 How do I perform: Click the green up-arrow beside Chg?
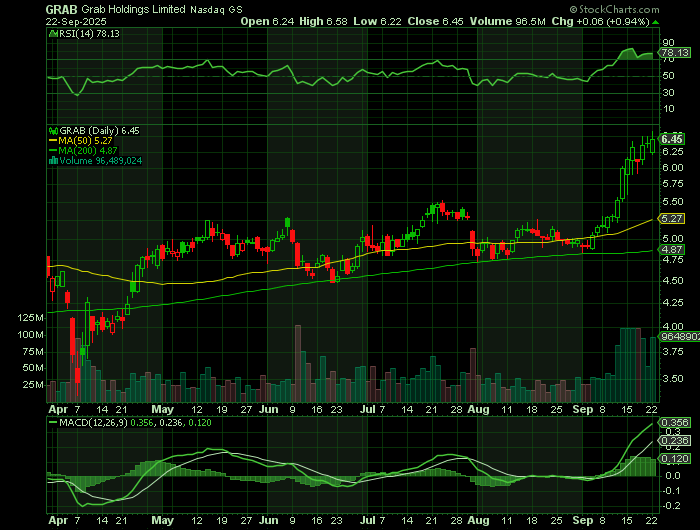pyautogui.click(x=655, y=22)
